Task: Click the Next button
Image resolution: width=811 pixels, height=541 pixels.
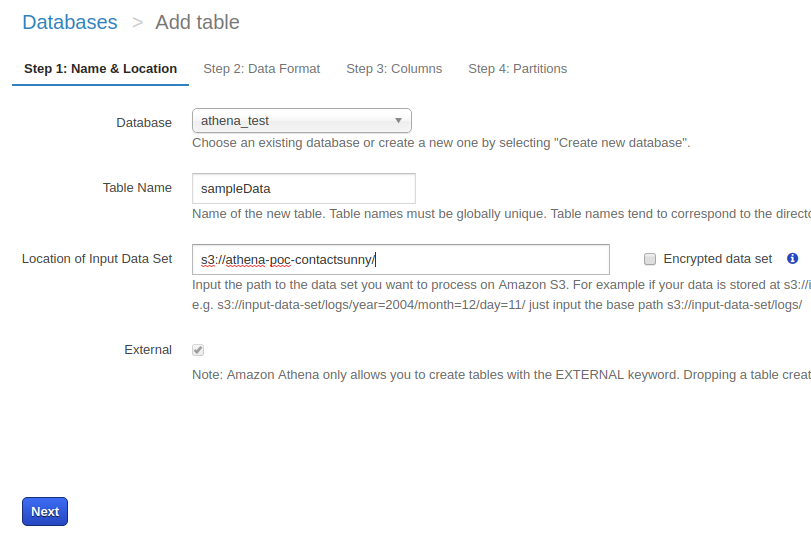Action: coord(45,512)
